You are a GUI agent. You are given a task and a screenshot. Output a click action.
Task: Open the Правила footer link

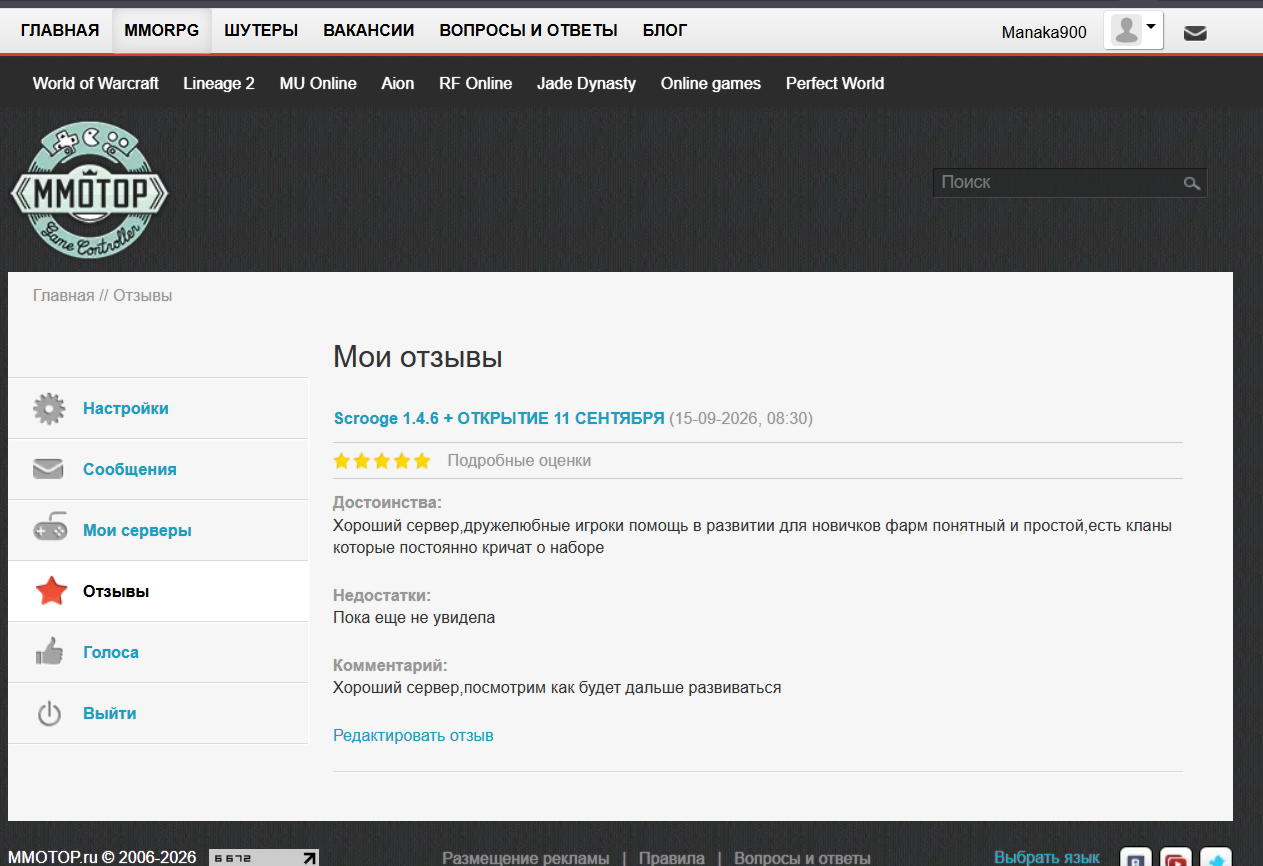coord(672,858)
